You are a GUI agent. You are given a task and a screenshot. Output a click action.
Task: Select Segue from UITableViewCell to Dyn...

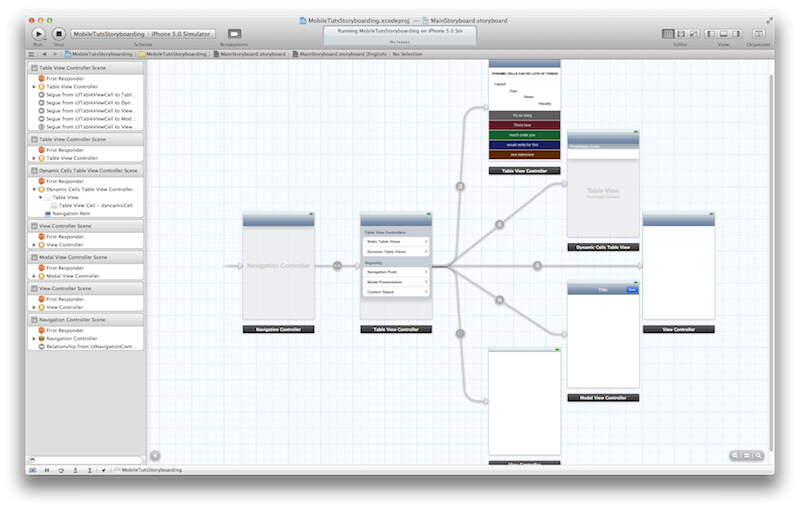(87, 103)
